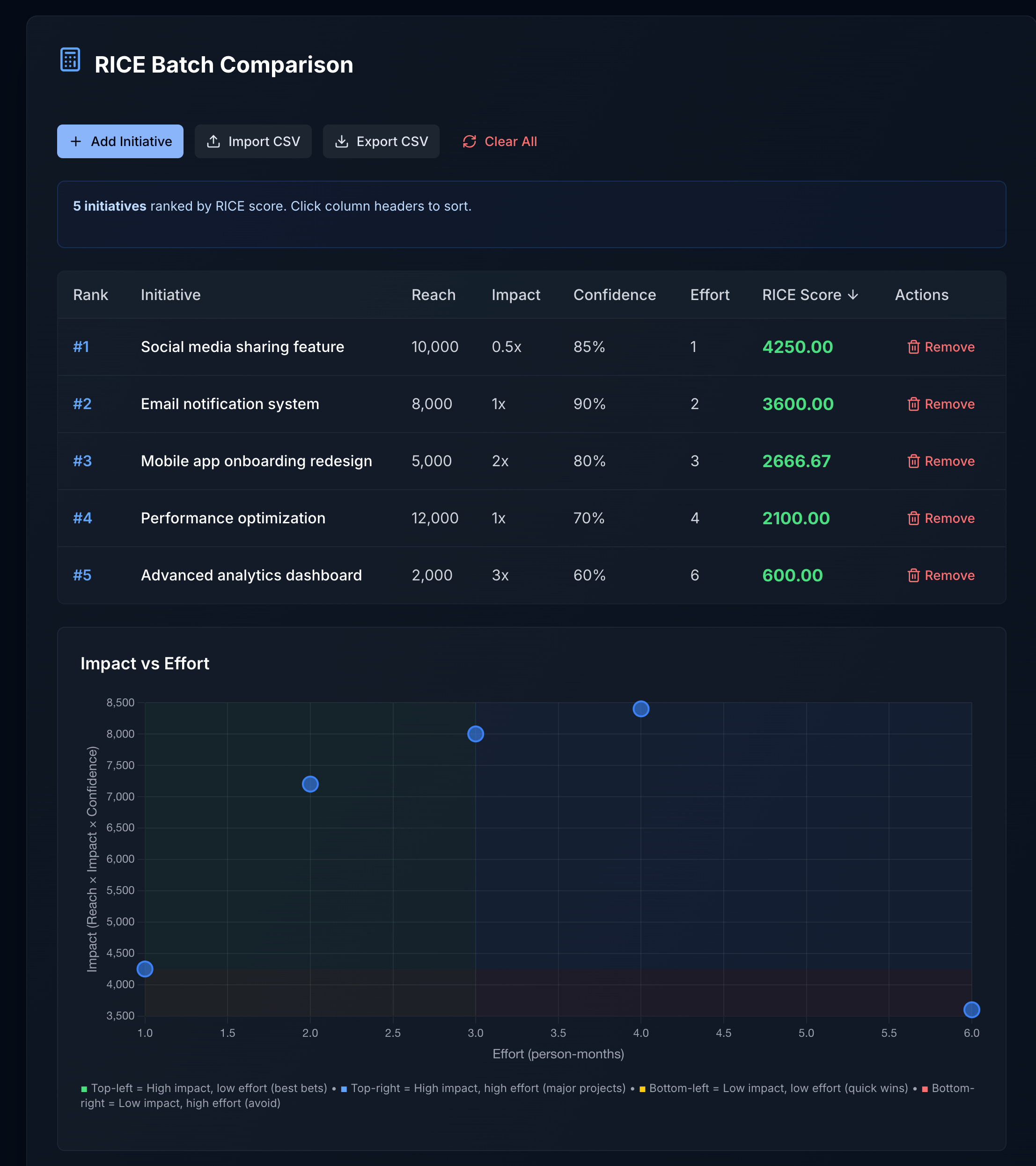Click the upload icon on Import CSV
The width and height of the screenshot is (1036, 1166).
point(213,141)
